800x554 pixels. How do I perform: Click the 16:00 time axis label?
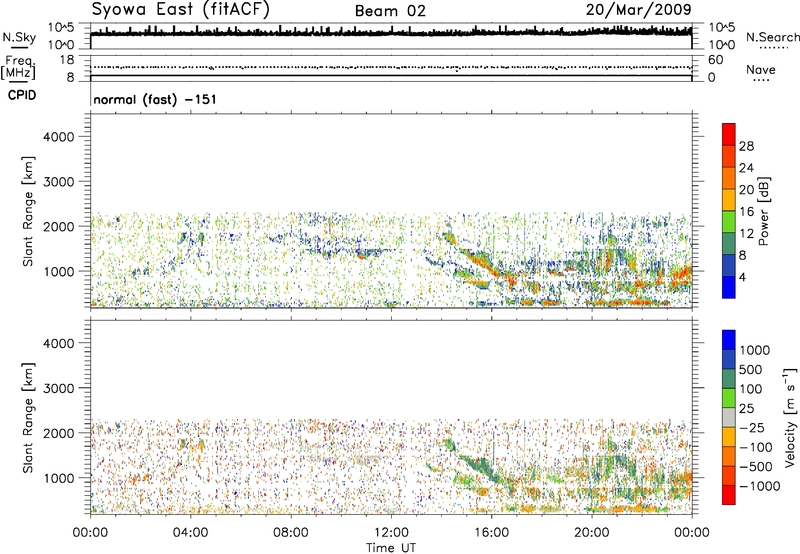point(491,533)
